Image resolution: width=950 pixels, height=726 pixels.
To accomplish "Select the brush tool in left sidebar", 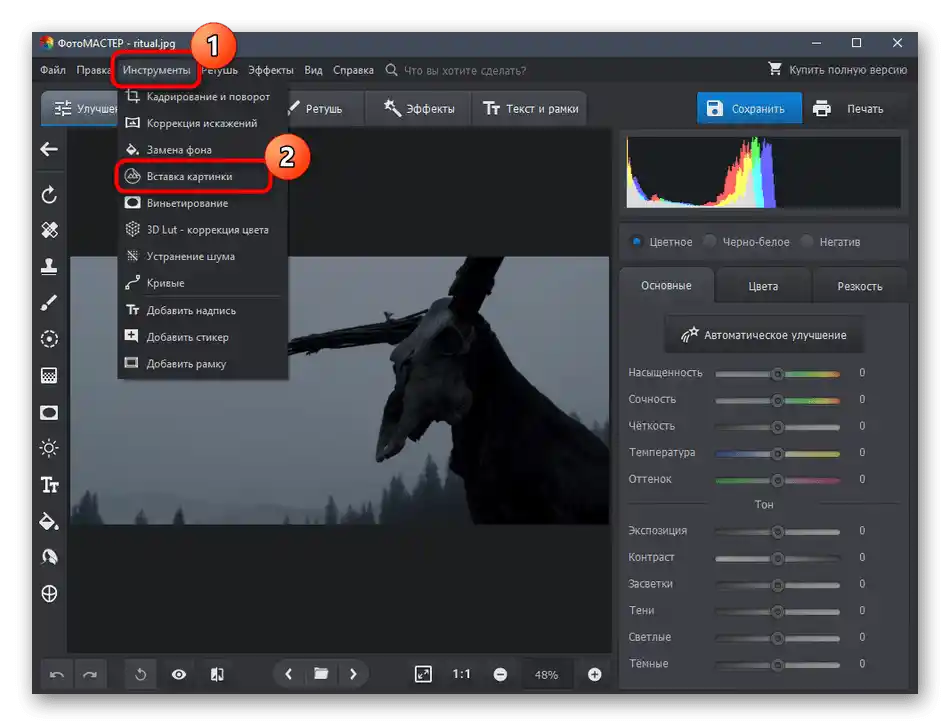I will [x=49, y=302].
